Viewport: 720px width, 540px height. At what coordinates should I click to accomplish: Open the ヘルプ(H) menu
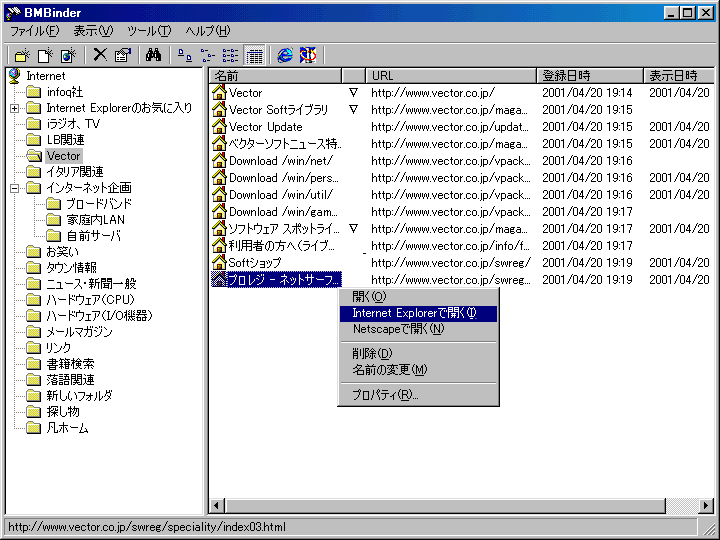pos(208,31)
